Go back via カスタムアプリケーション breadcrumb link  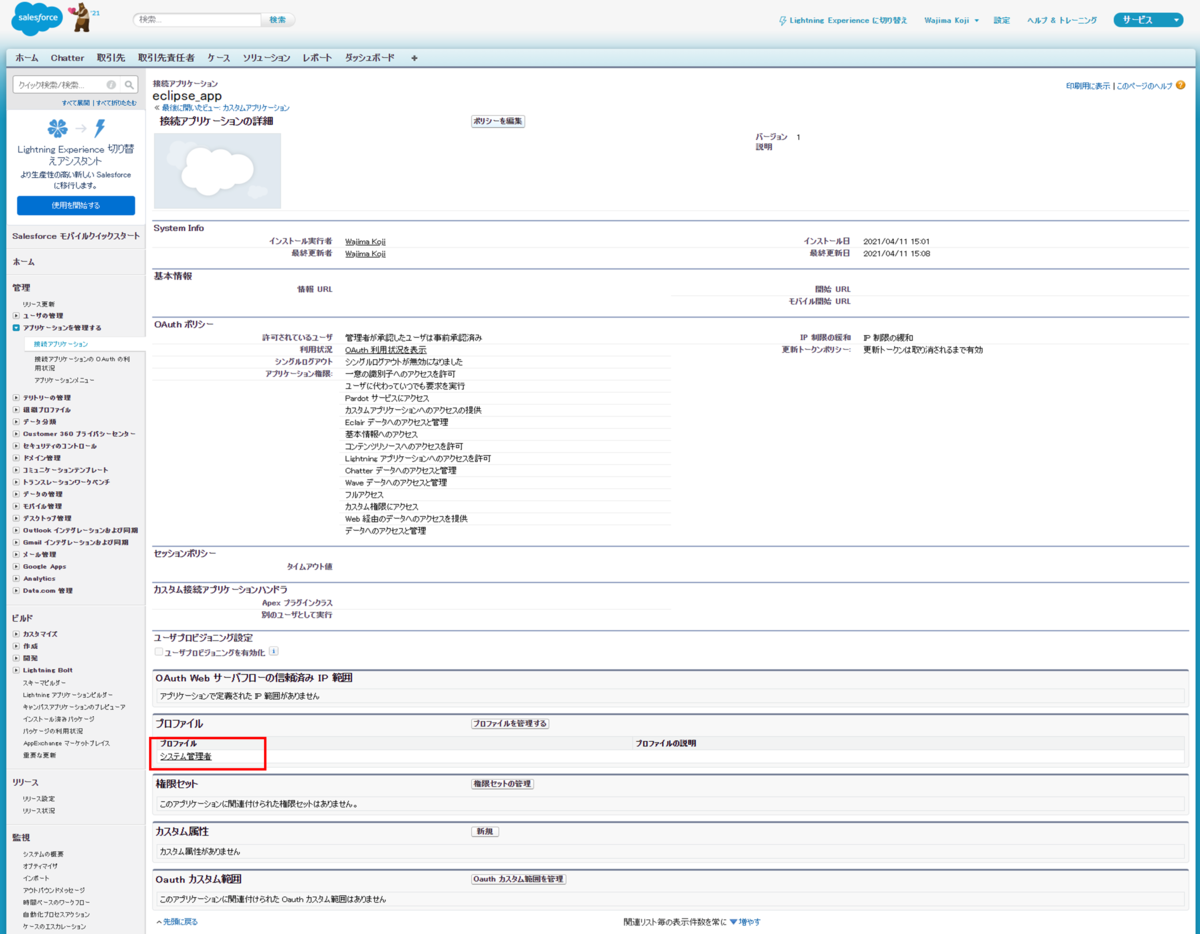256,107
